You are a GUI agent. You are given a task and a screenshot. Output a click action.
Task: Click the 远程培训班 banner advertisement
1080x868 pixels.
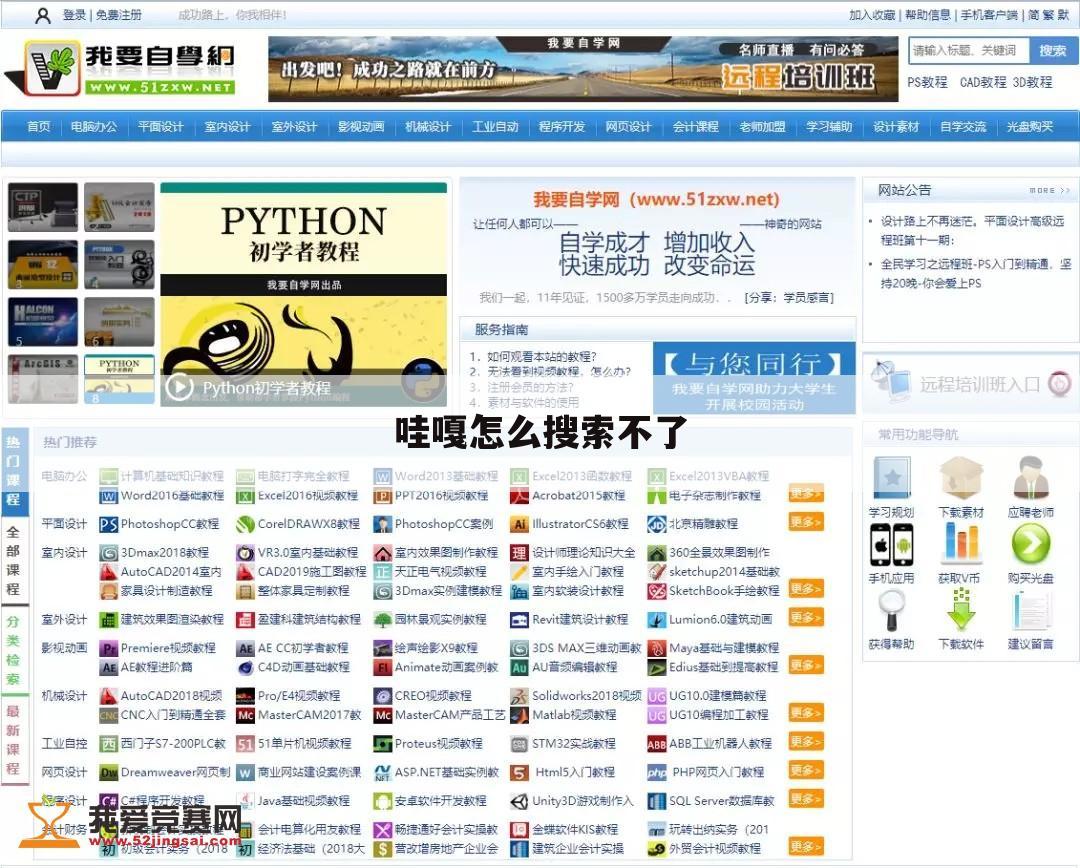pyautogui.click(x=583, y=68)
